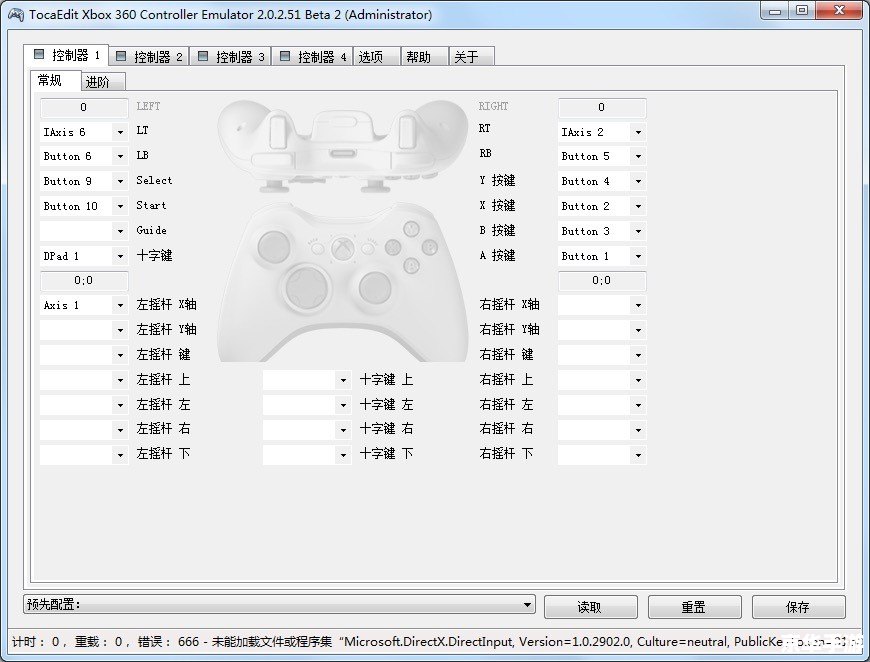Viewport: 870px width, 662px height.
Task: Click the RIGHT trigger value field
Action: (602, 108)
